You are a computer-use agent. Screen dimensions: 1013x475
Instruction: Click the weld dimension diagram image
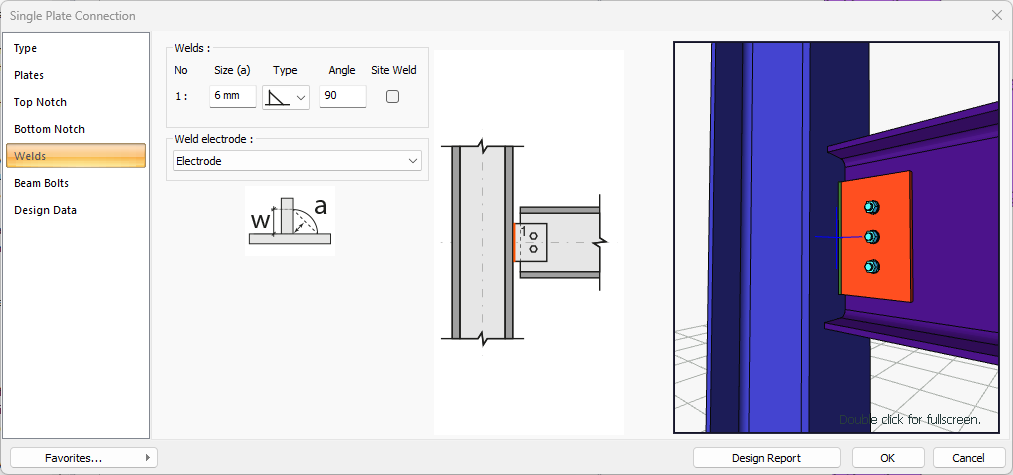click(290, 221)
